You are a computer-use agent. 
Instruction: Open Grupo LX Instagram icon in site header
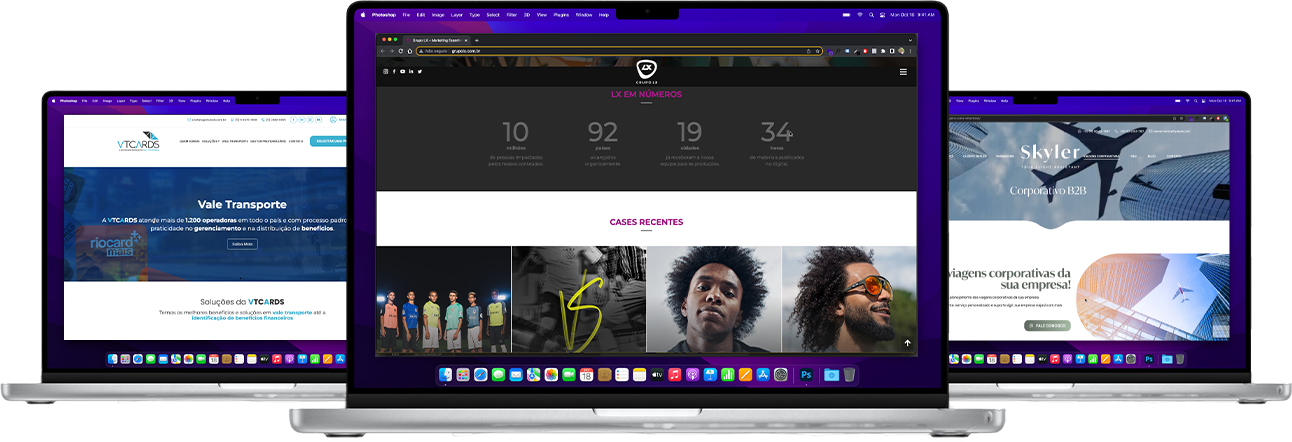[x=386, y=71]
